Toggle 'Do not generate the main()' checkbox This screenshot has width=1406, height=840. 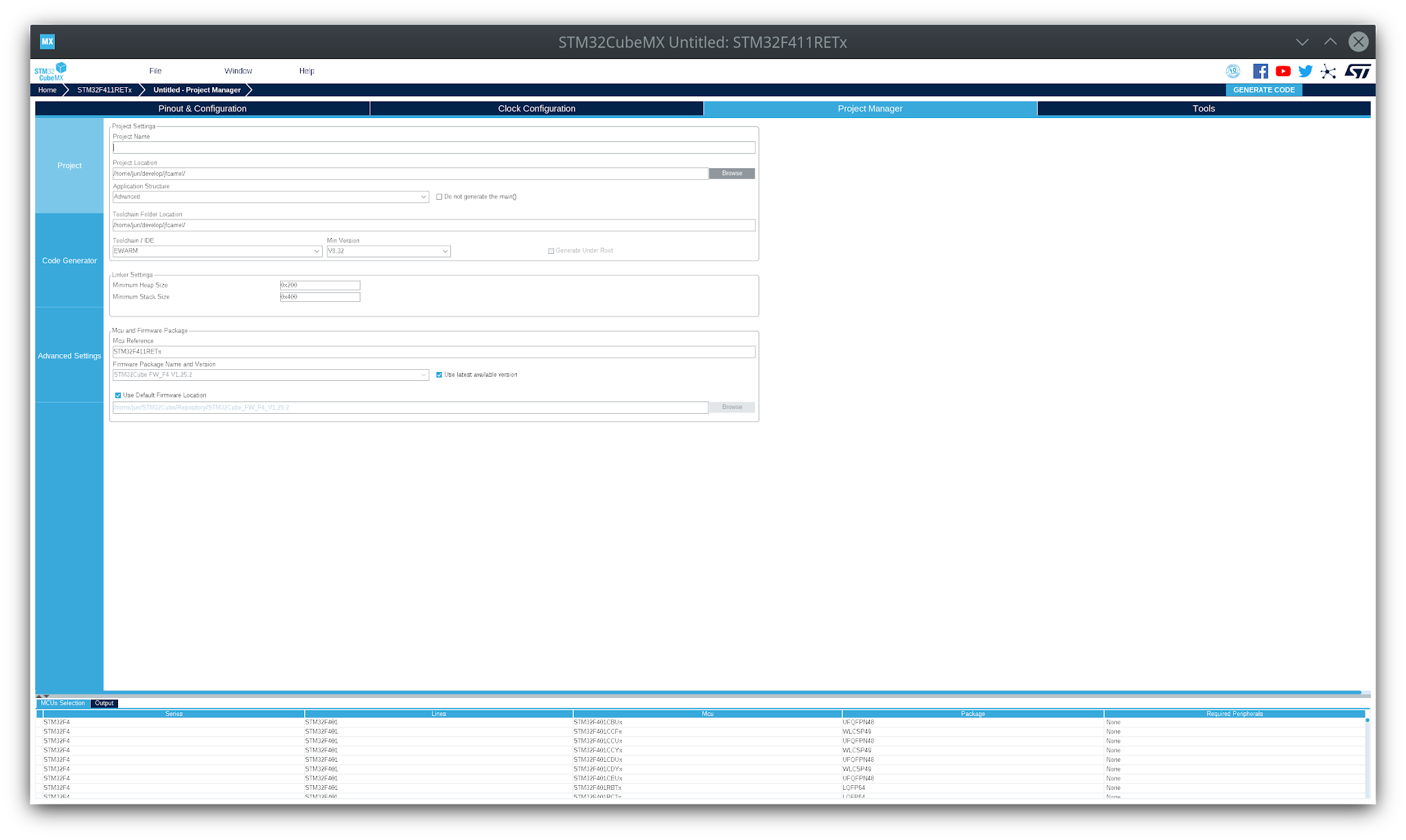tap(439, 197)
